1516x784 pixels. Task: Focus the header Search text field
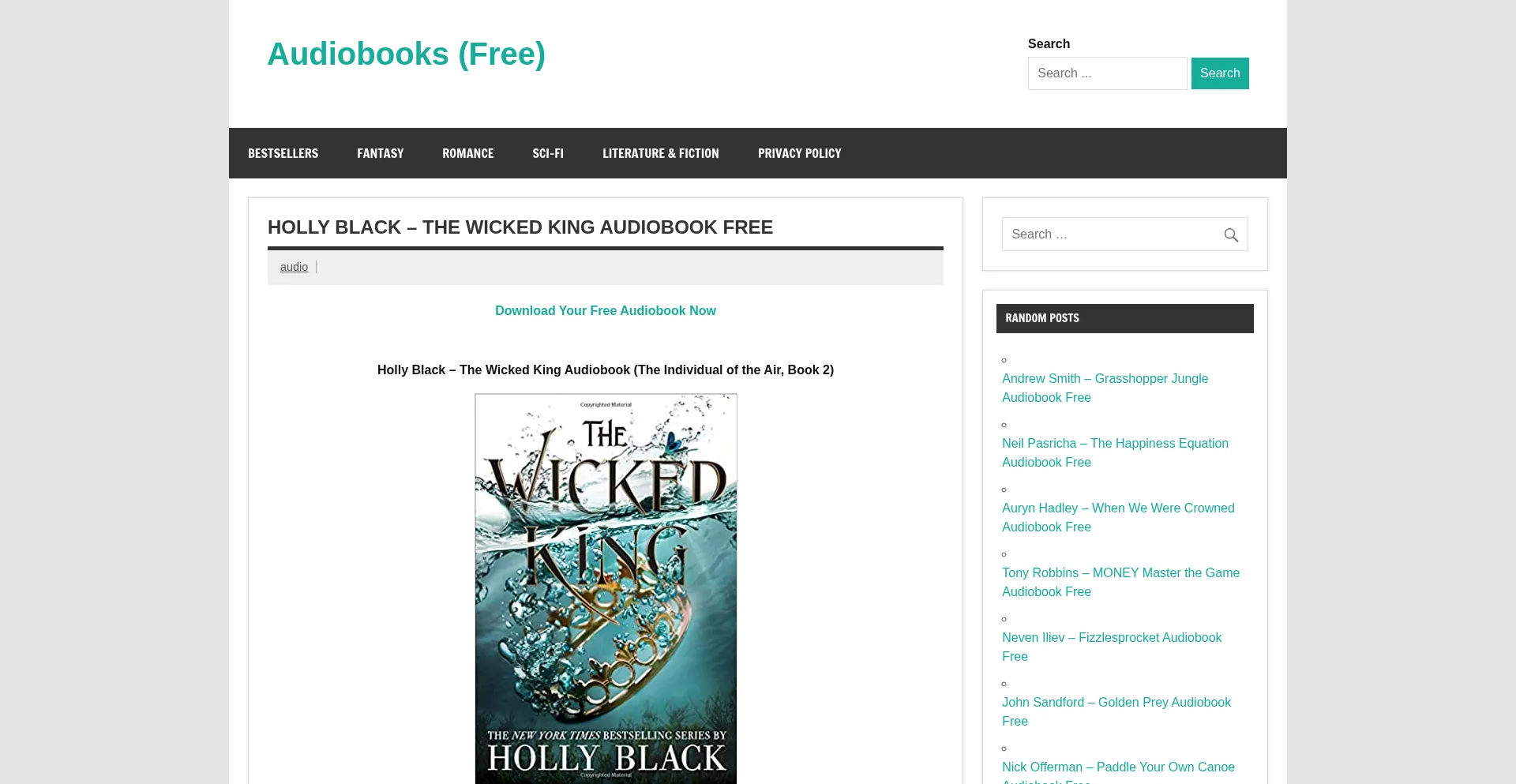(x=1107, y=73)
